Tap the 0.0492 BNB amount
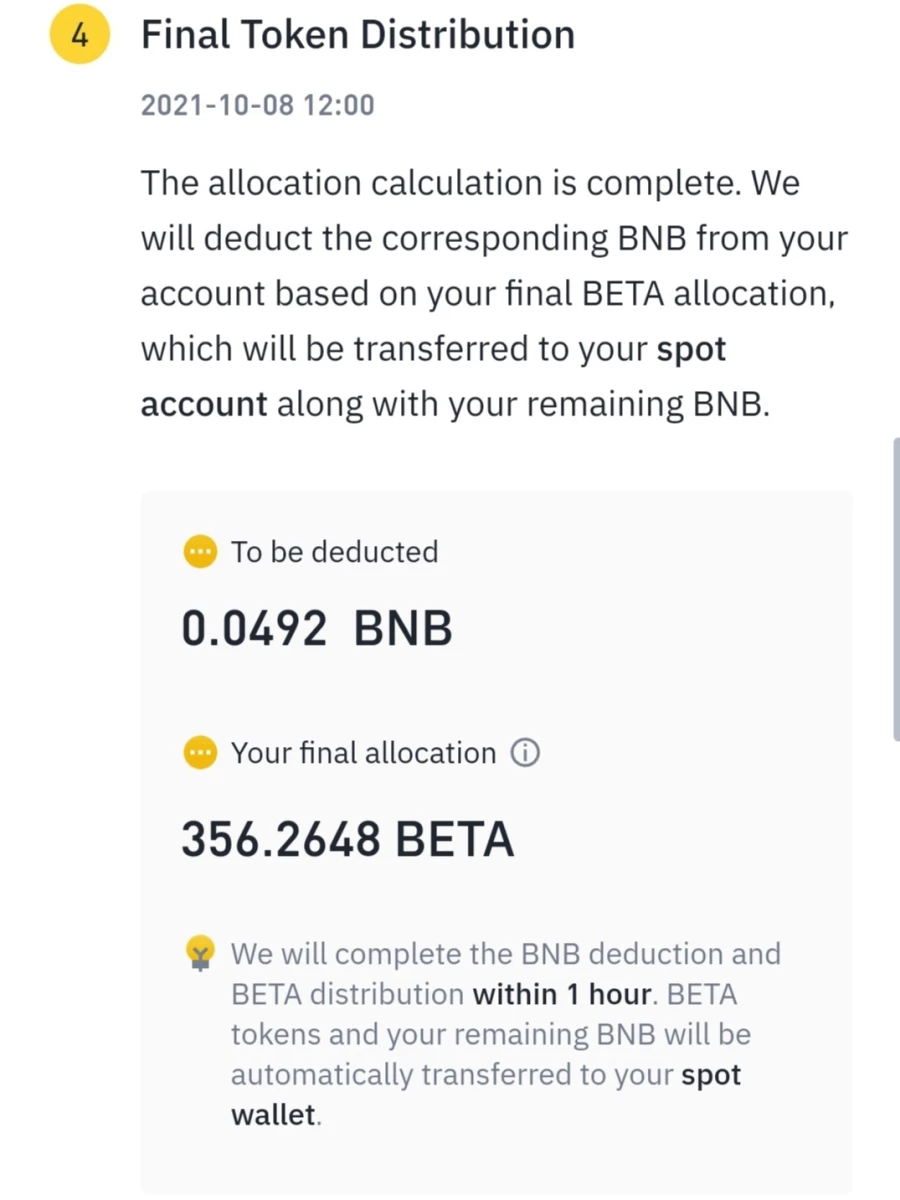Image resolution: width=900 pixels, height=1200 pixels. (317, 629)
